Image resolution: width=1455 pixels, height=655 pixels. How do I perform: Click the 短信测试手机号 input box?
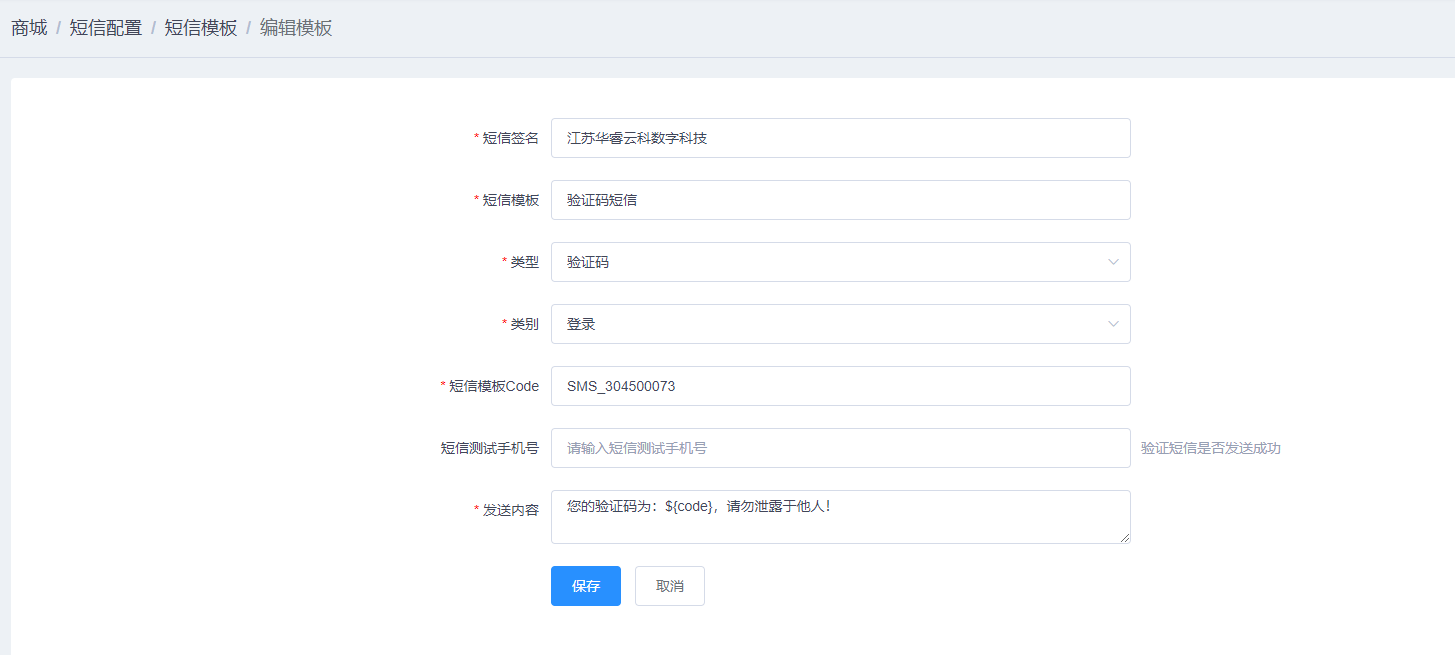[x=840, y=448]
